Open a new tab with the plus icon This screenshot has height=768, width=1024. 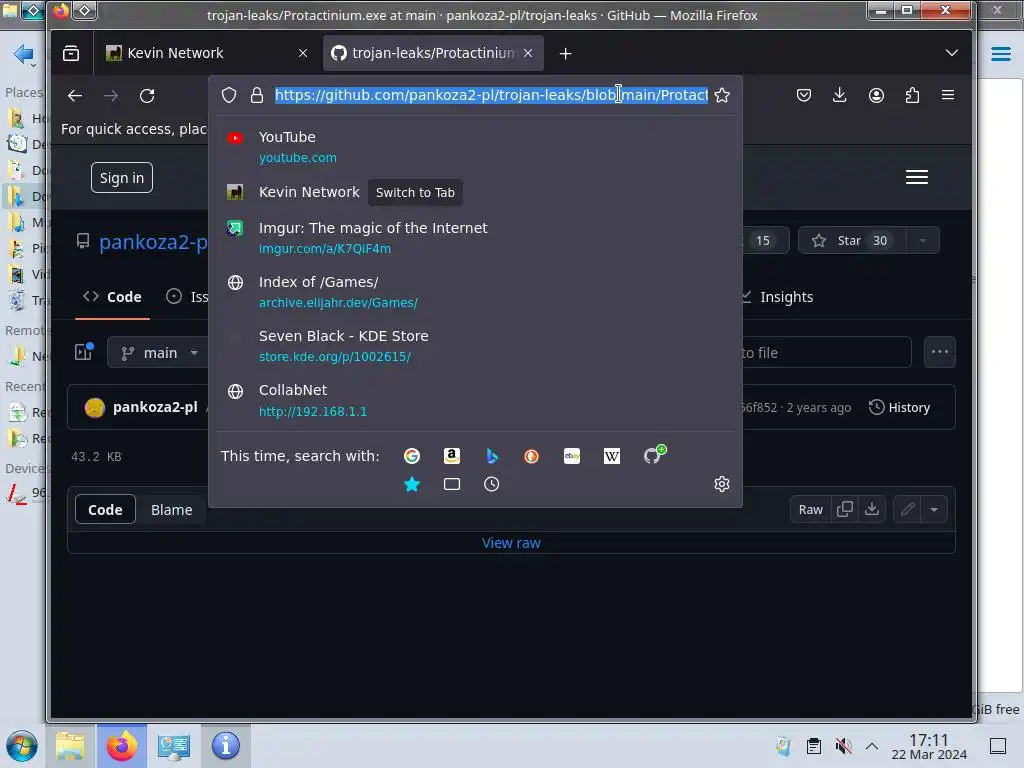coord(566,54)
